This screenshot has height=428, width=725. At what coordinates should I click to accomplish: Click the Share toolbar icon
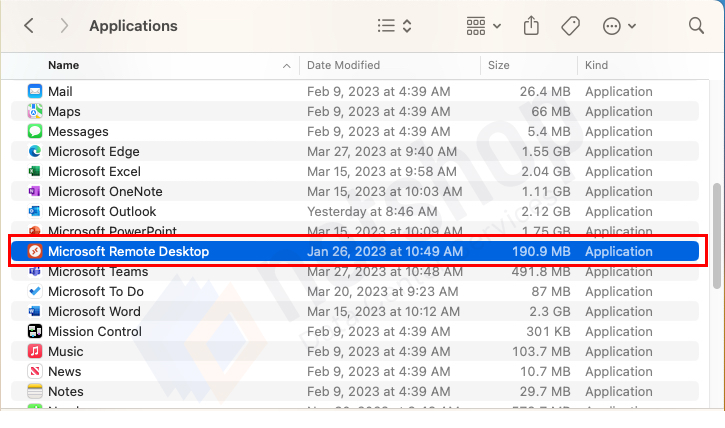[x=531, y=25]
